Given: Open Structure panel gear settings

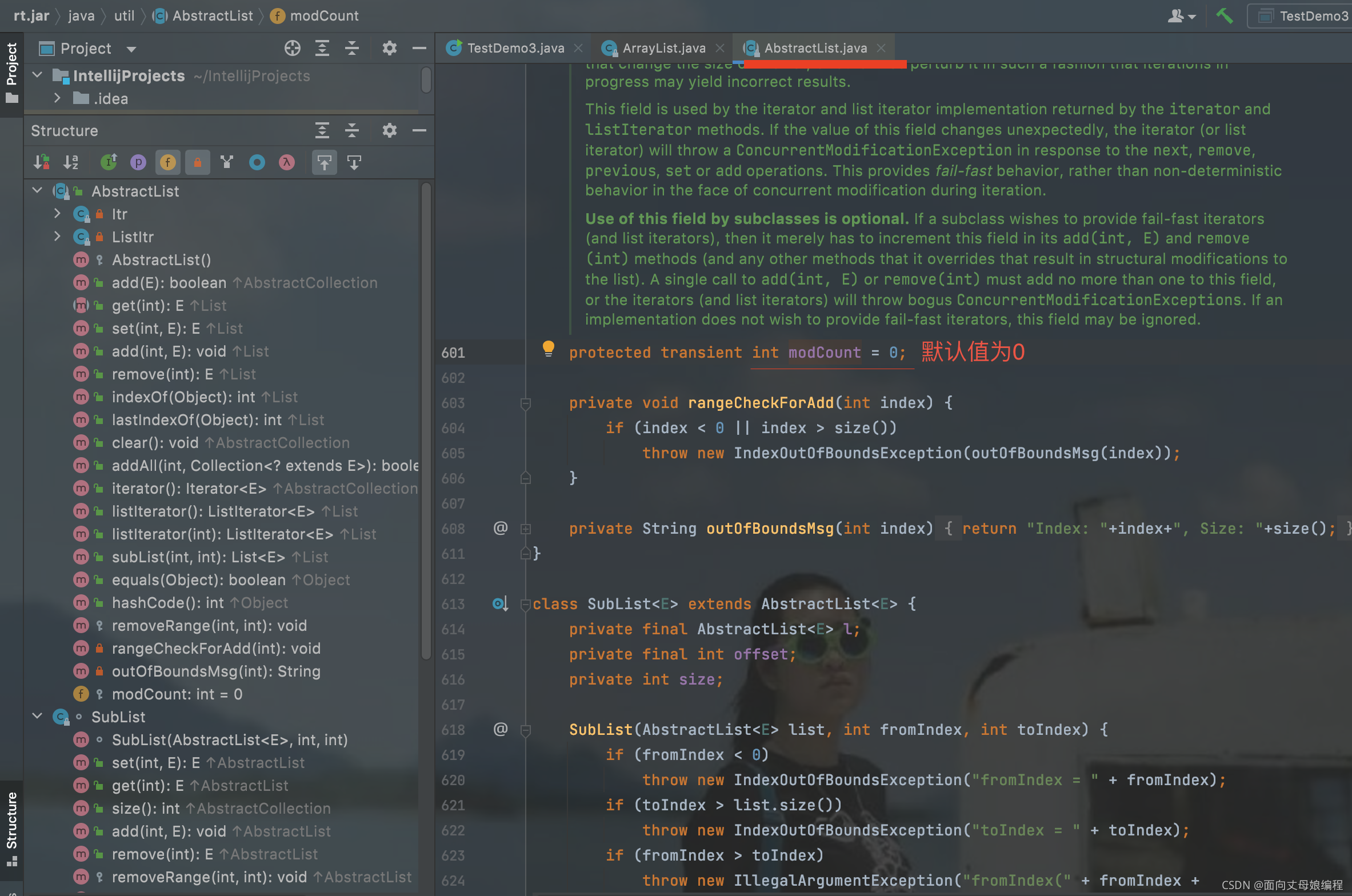Looking at the screenshot, I should point(389,131).
